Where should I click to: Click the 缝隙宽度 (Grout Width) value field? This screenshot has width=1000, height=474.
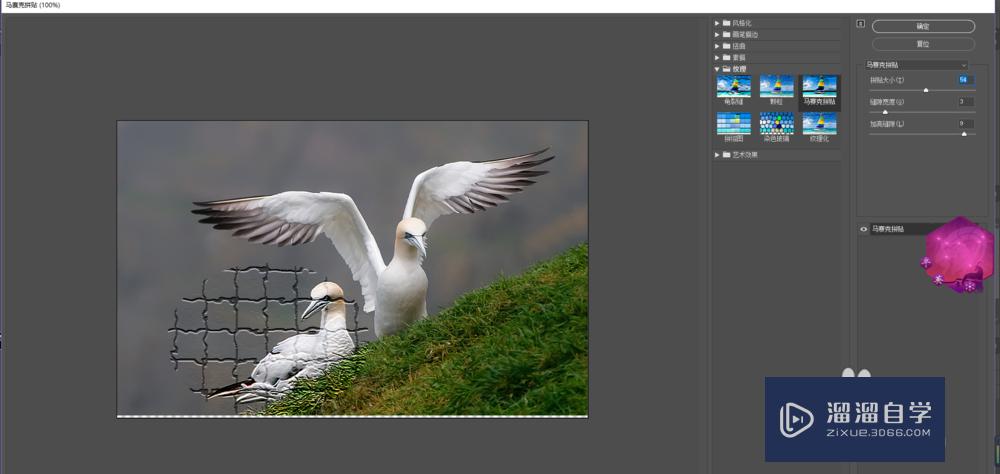[965, 101]
